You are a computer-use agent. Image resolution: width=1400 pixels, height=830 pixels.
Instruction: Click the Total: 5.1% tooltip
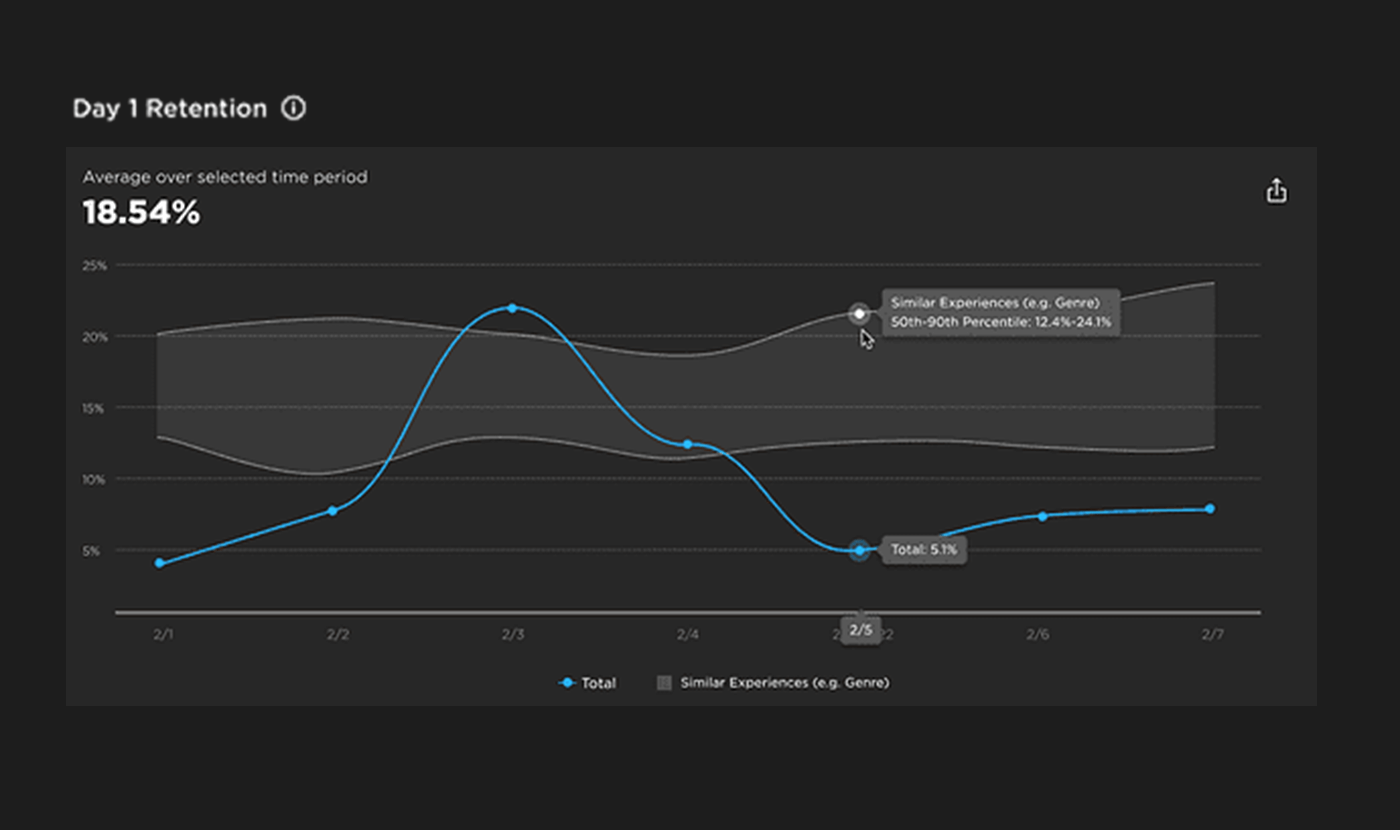924,549
